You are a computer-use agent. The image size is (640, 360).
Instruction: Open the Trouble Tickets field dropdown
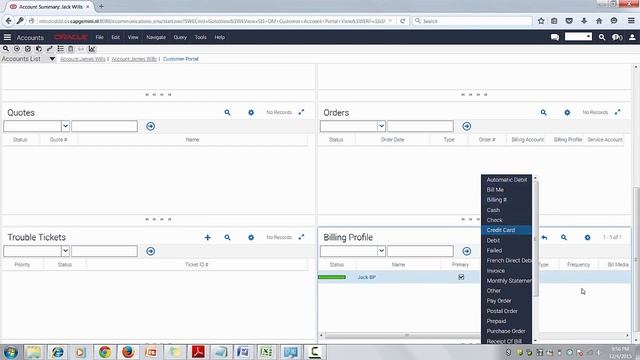click(x=65, y=251)
